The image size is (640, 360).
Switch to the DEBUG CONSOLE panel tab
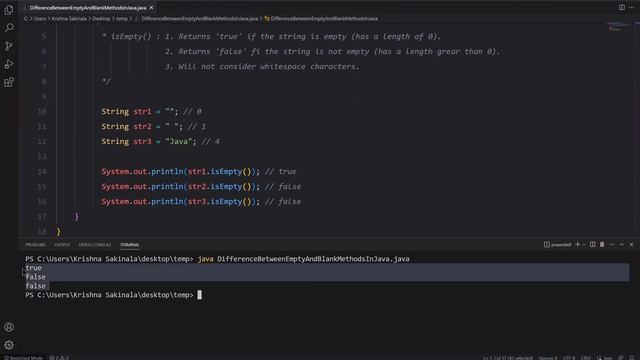[x=95, y=245]
